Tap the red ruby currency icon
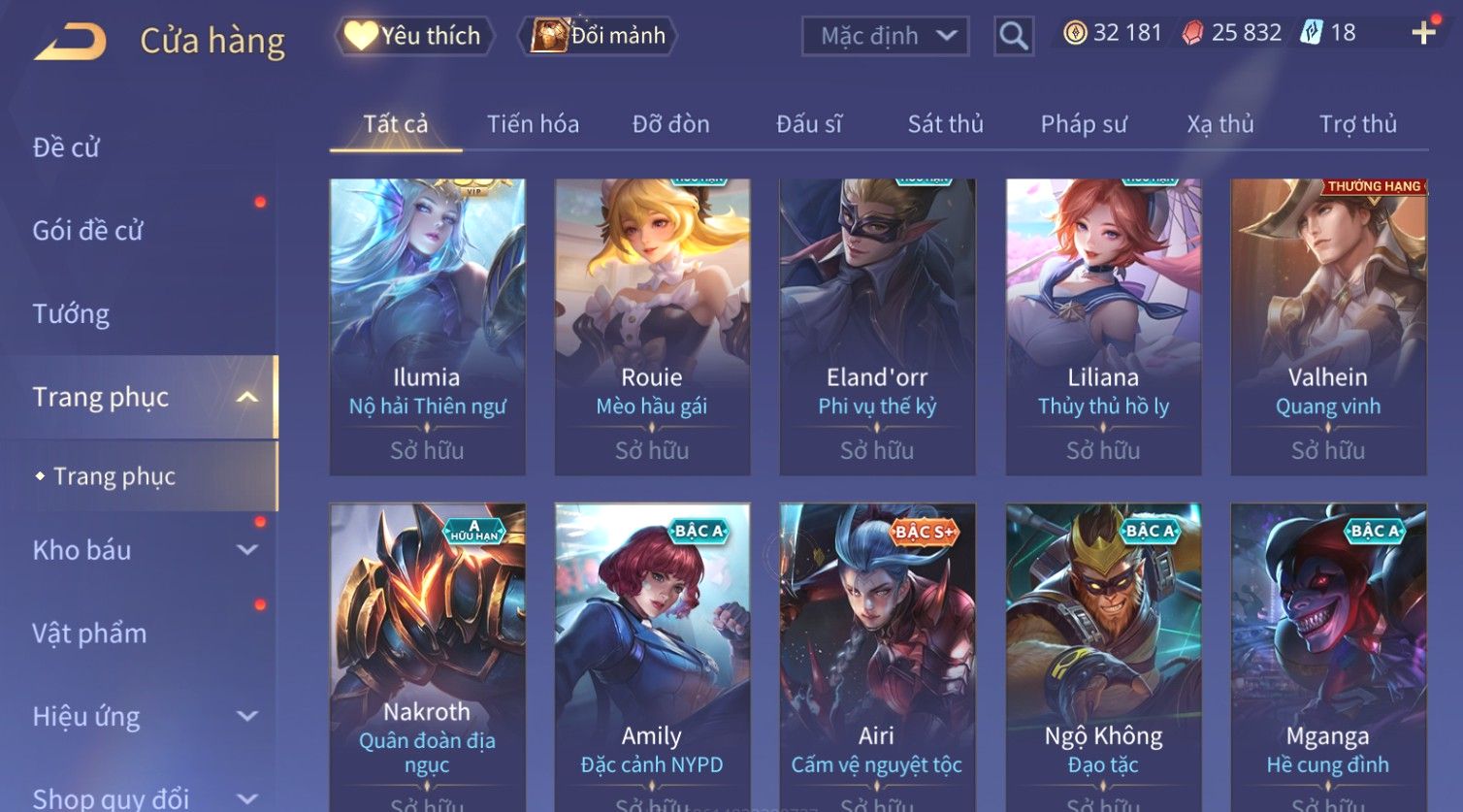The image size is (1463, 812). [1192, 34]
